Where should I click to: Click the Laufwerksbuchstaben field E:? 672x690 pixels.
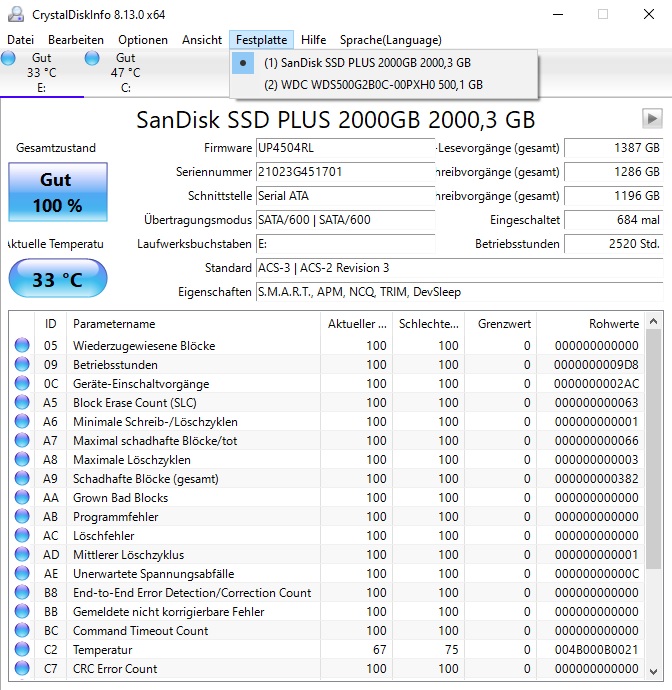tap(345, 244)
